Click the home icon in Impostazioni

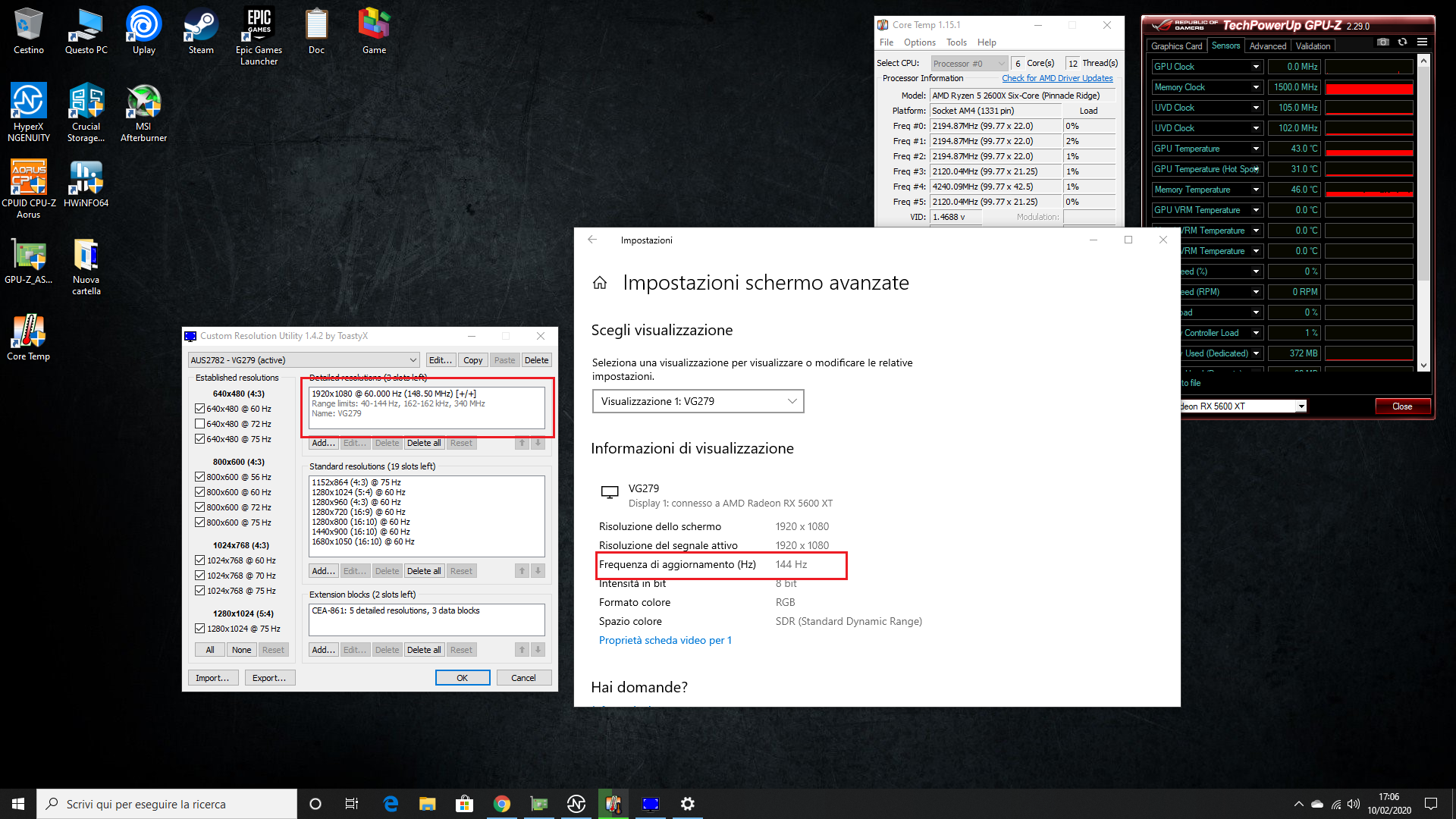tap(600, 283)
